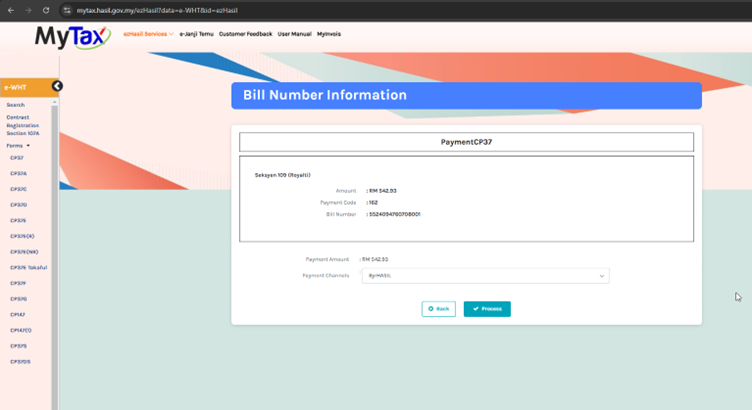Open the CP37E Takaful form
This screenshot has width=752, height=410.
point(29,267)
